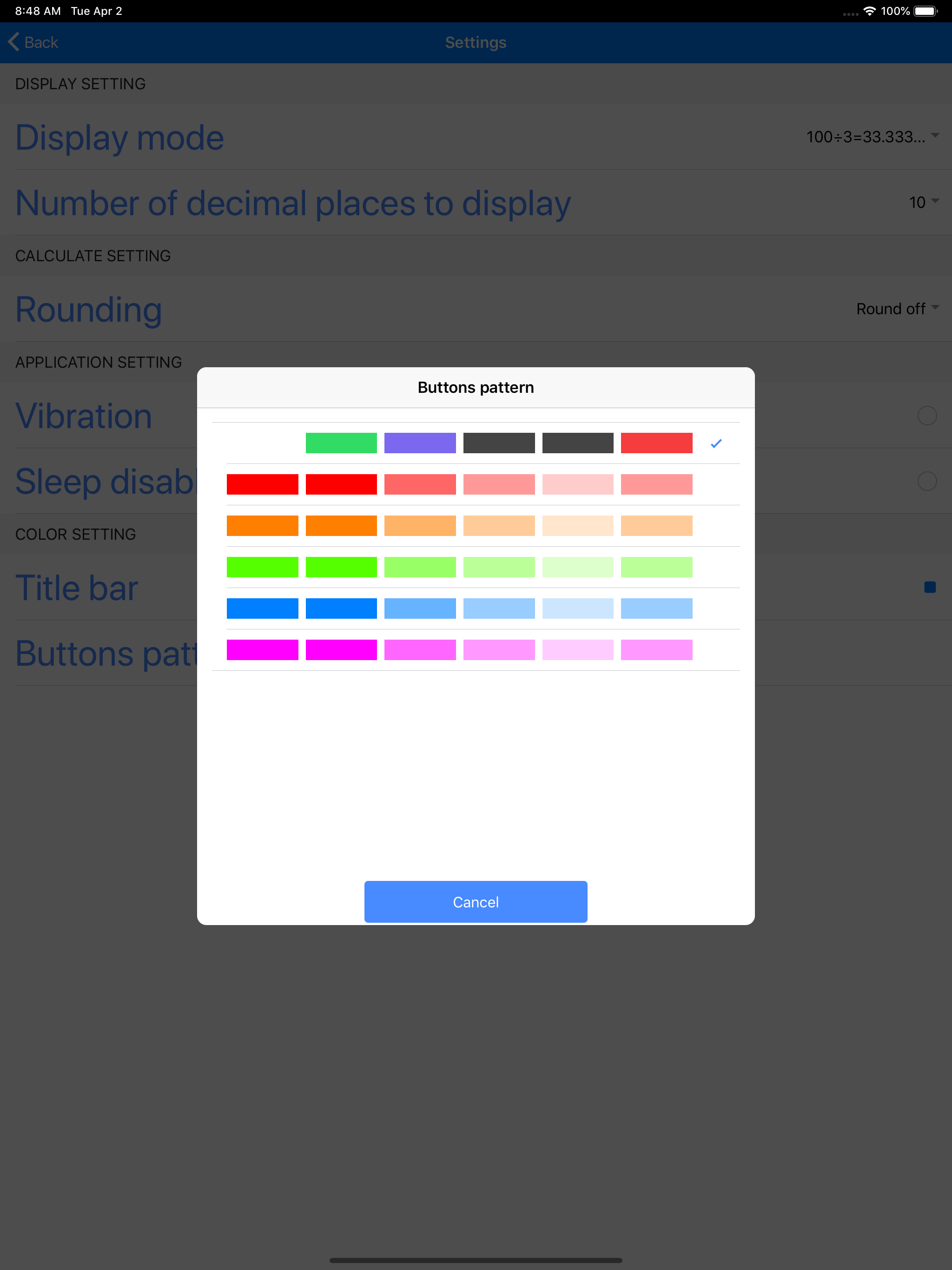Choose the red buttons pattern row
The height and width of the screenshot is (1270, 952).
[x=459, y=484]
